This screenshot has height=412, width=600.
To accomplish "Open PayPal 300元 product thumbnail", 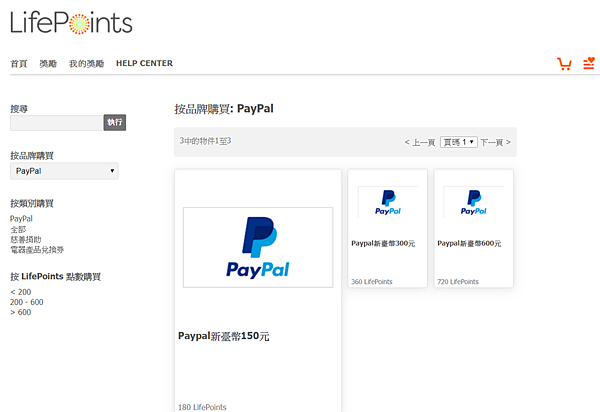I will pyautogui.click(x=388, y=202).
